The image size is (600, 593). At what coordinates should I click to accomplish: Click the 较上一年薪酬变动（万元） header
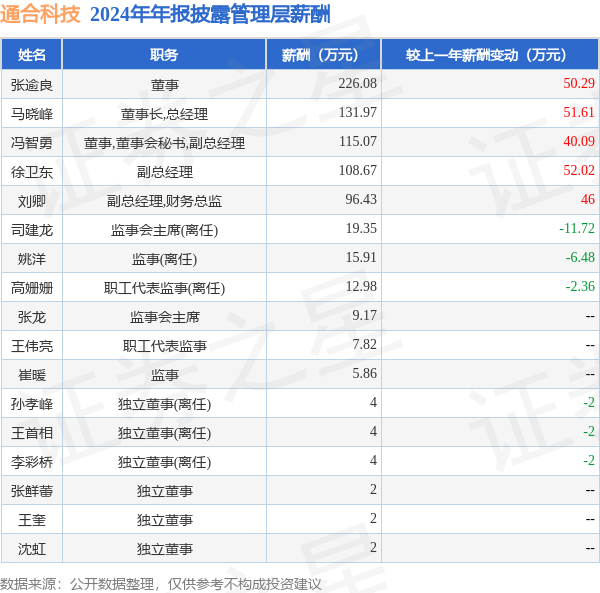(x=489, y=55)
